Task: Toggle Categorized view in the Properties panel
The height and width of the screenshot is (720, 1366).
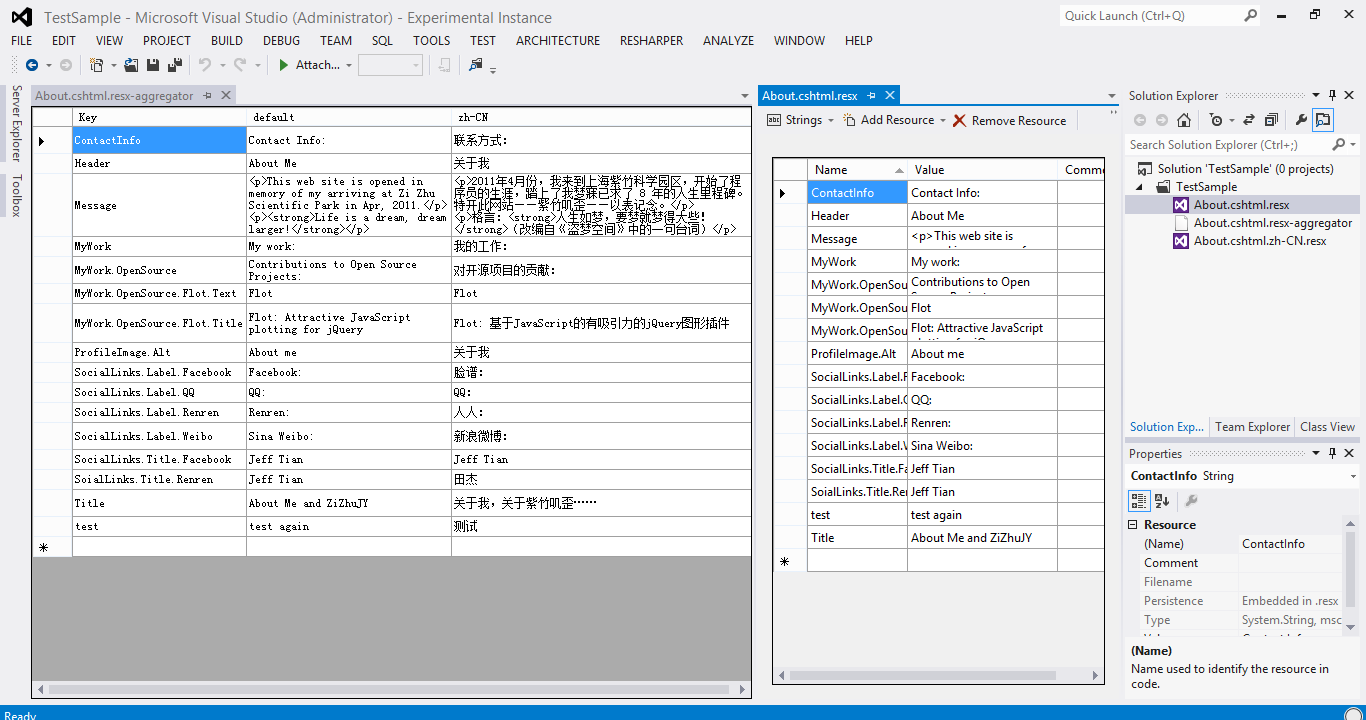Action: point(1139,500)
